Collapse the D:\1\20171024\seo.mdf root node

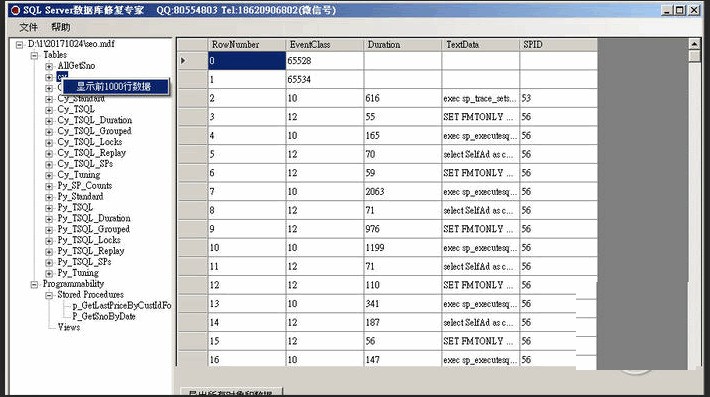pos(19,44)
